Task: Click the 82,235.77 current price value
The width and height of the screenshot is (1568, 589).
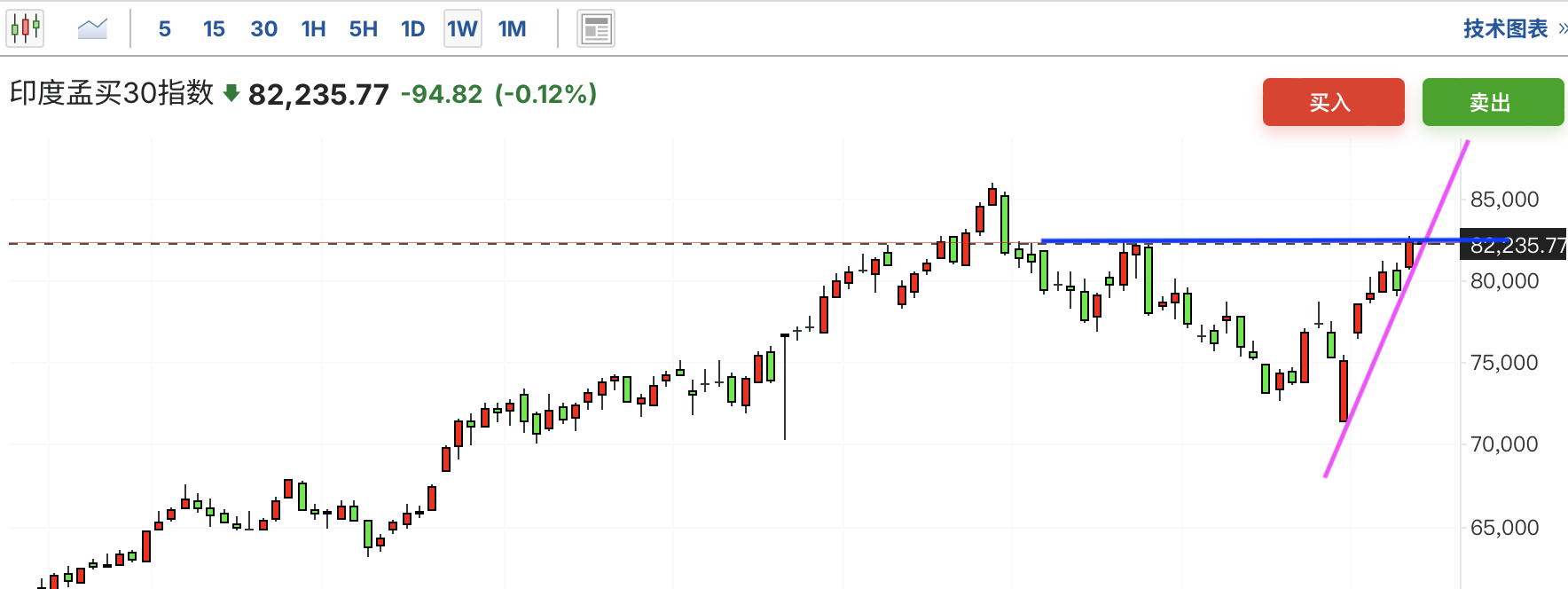Action: [x=318, y=94]
